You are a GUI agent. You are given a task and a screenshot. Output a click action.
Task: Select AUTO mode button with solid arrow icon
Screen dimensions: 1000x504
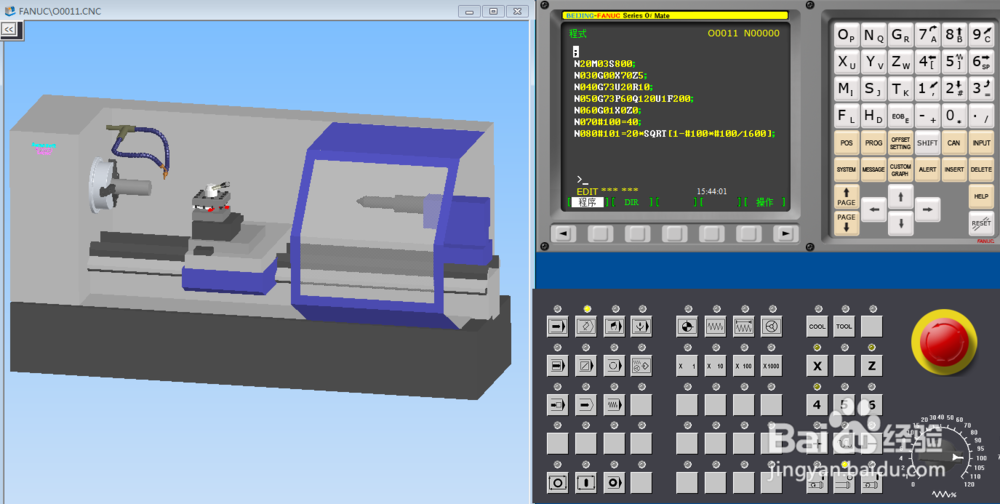(557, 327)
